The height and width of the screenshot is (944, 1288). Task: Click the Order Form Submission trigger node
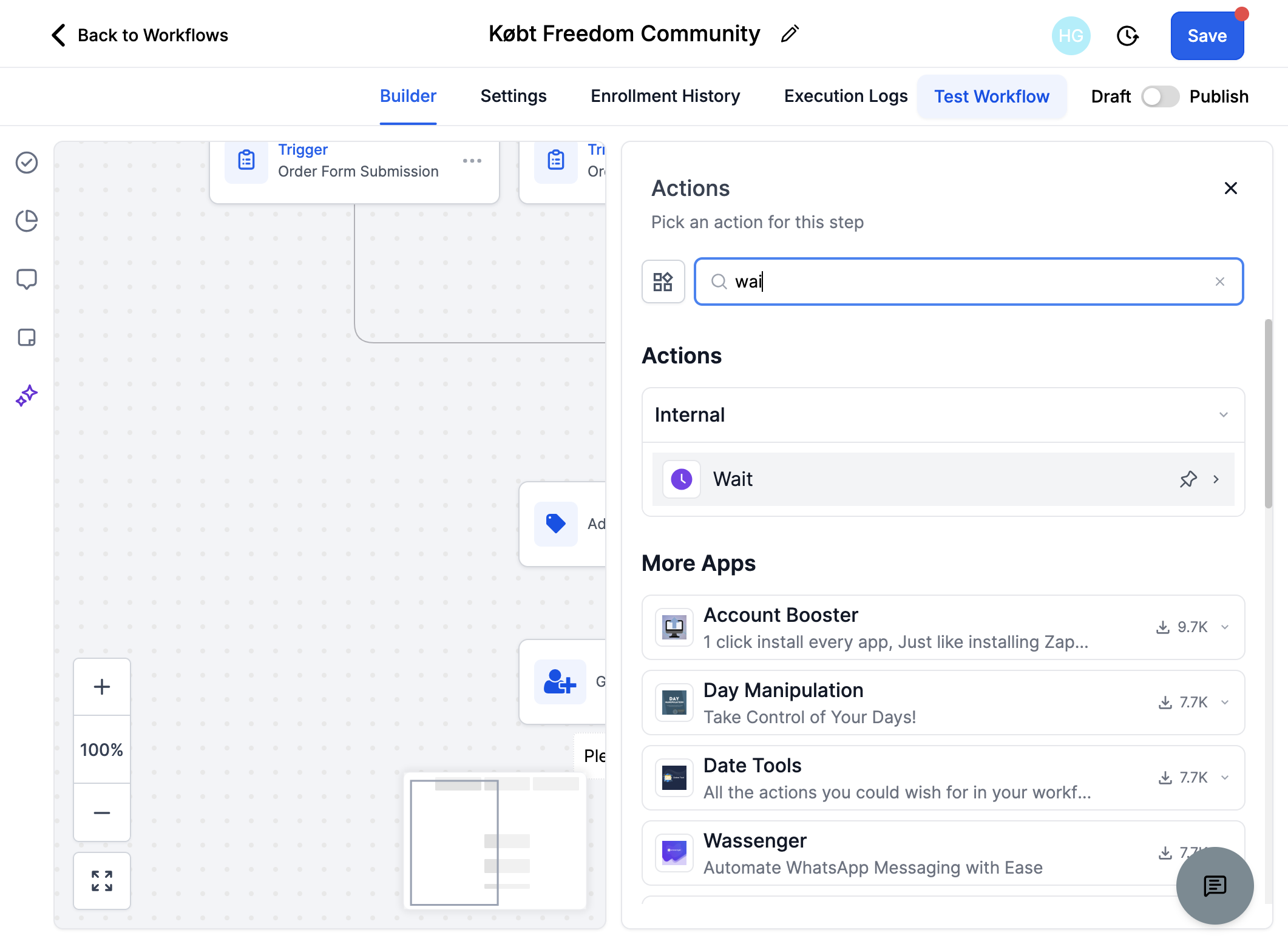coord(354,172)
